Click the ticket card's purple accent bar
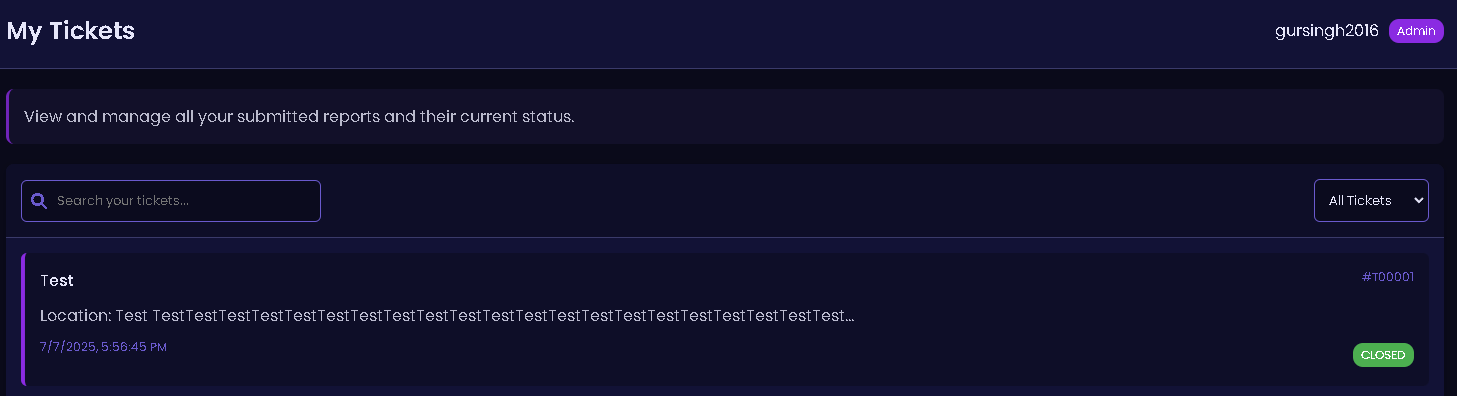 (x=23, y=319)
